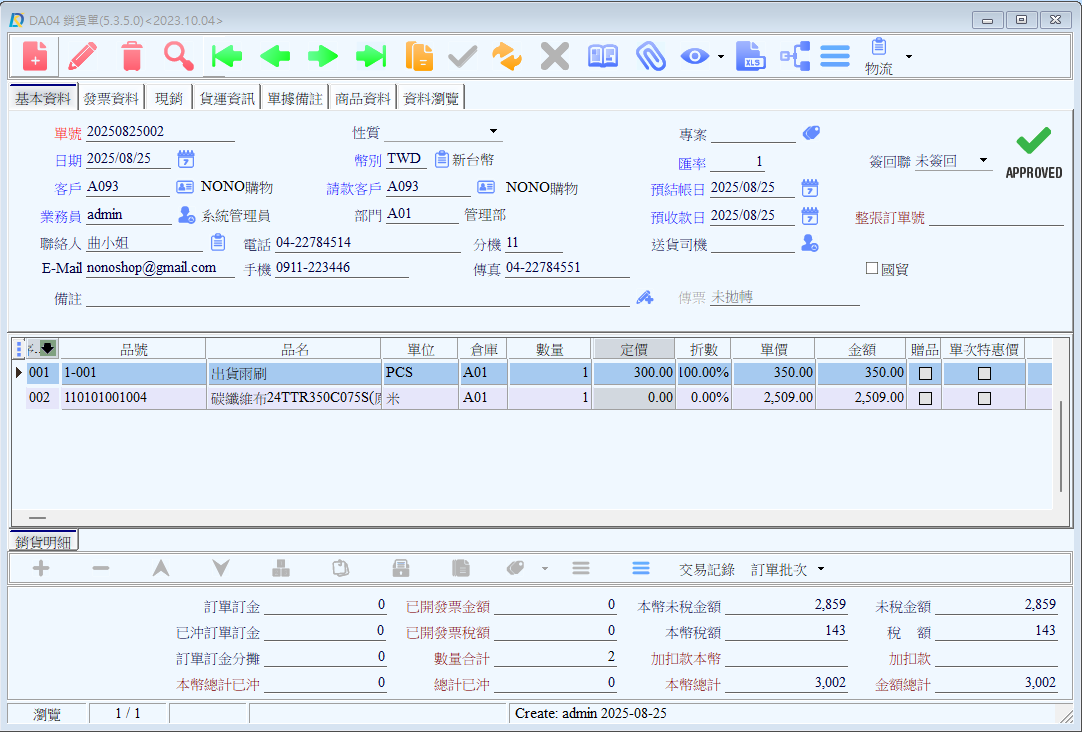Check 單次特惠價 for row 001
The height and width of the screenshot is (732, 1082).
pos(985,373)
